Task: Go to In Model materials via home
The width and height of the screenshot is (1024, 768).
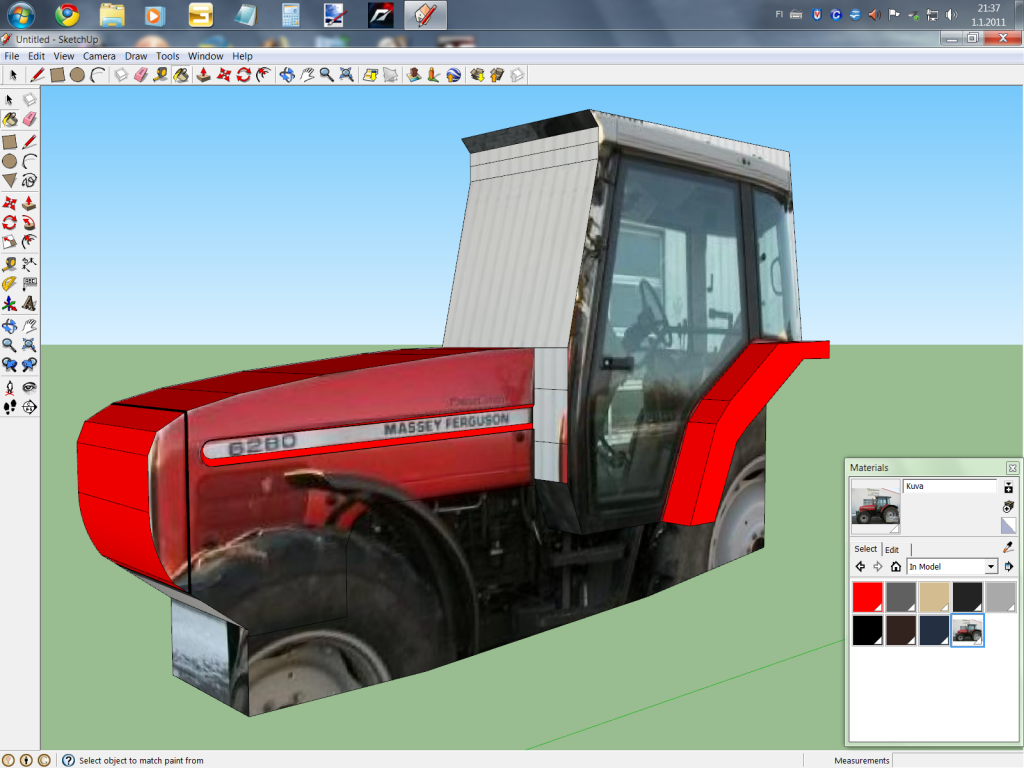Action: [896, 567]
